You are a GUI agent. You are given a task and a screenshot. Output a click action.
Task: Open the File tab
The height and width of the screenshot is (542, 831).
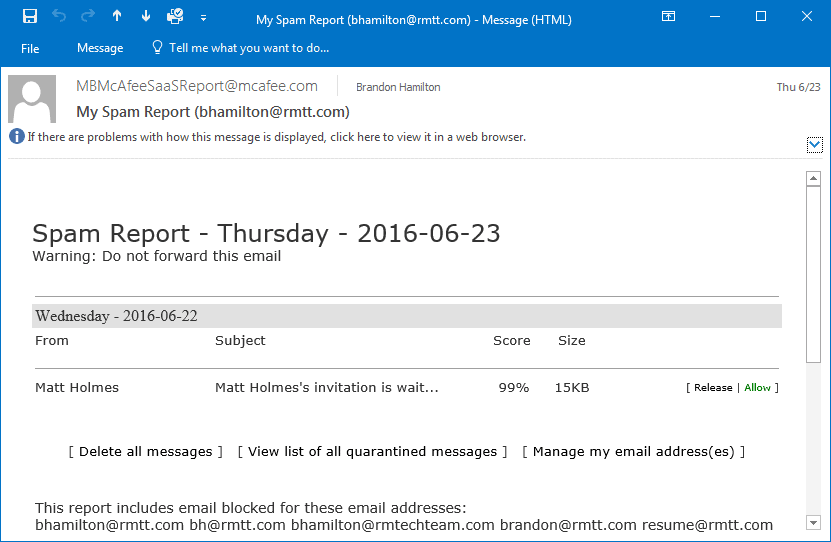click(x=30, y=49)
